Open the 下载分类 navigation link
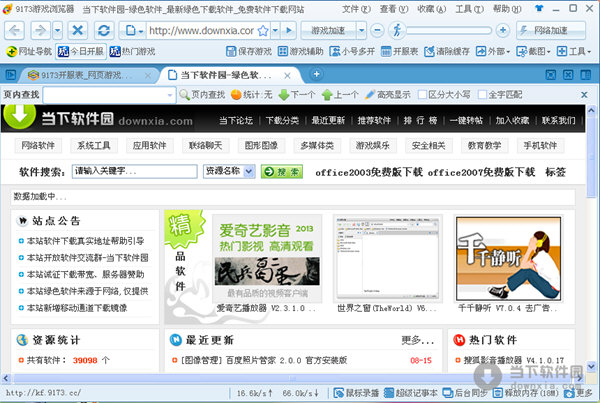The image size is (600, 403). [282, 121]
